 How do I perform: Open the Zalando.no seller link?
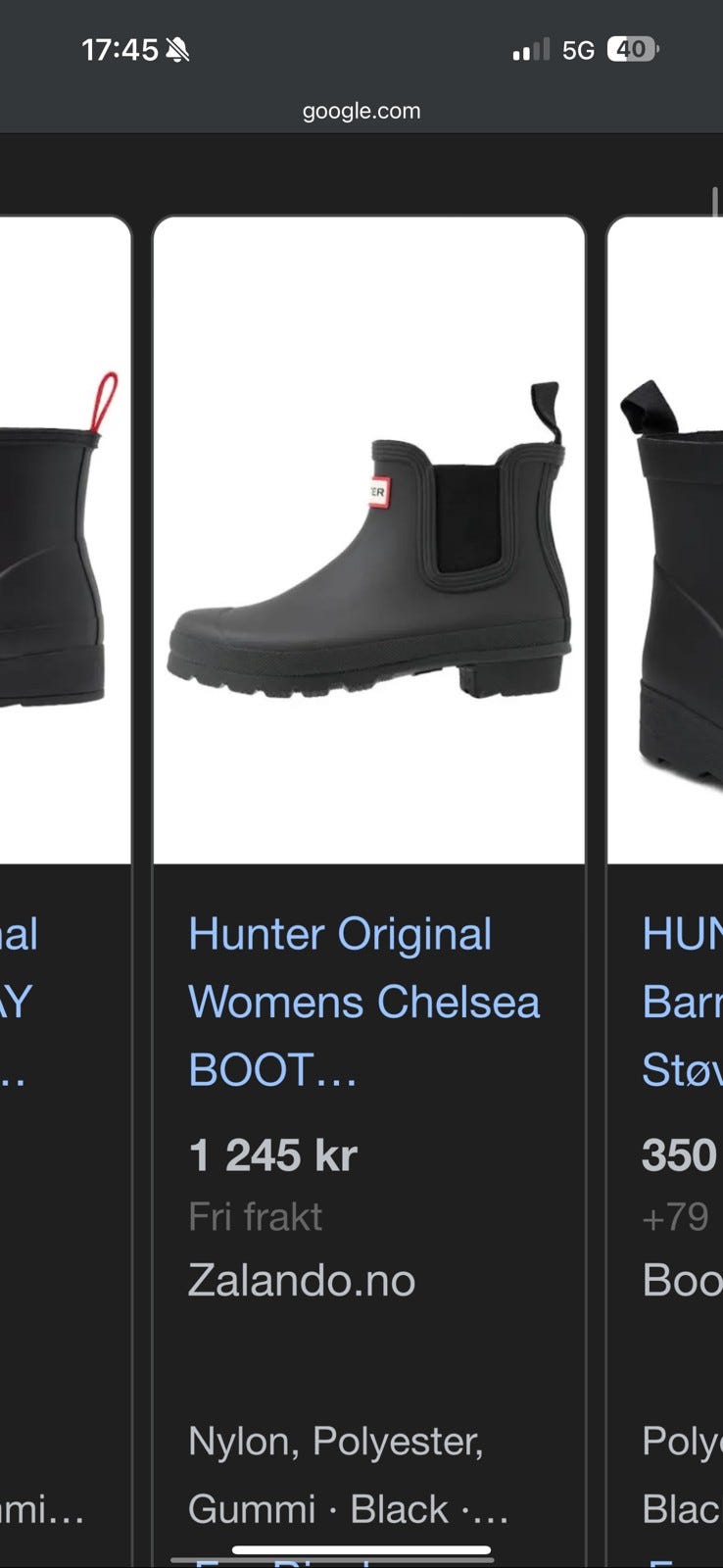point(301,1280)
